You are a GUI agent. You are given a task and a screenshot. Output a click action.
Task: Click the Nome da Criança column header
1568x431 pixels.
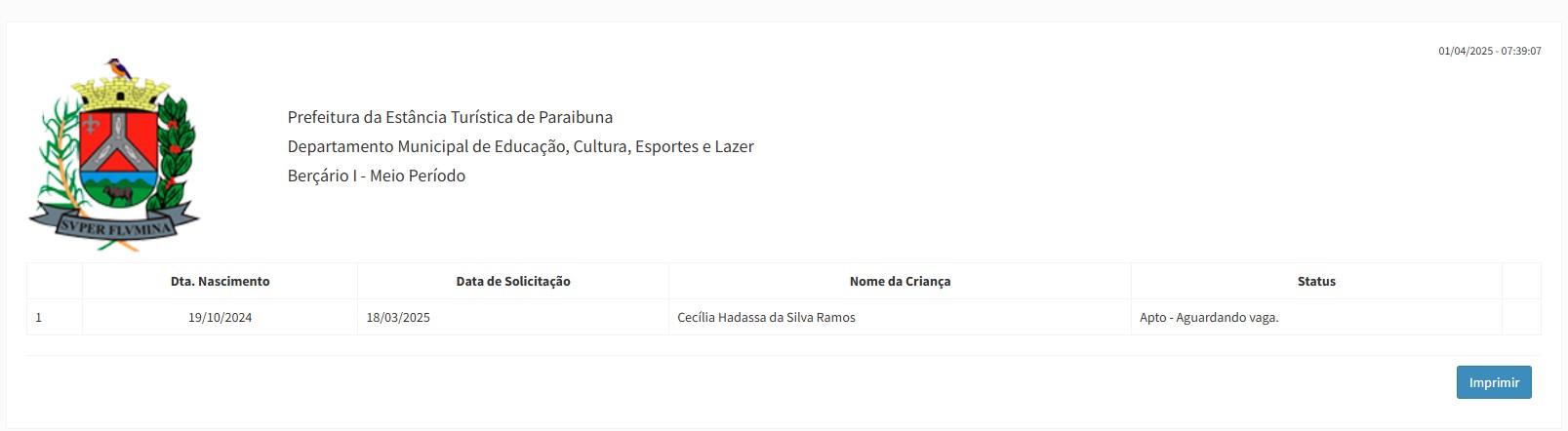900,281
